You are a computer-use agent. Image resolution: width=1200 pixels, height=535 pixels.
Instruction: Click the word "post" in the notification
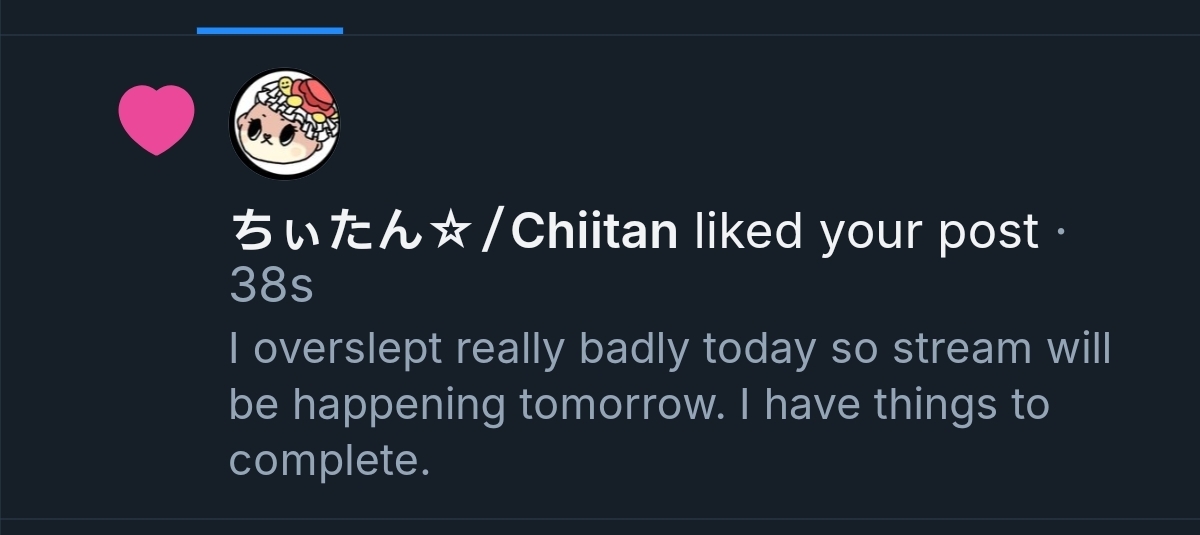[x=988, y=233]
